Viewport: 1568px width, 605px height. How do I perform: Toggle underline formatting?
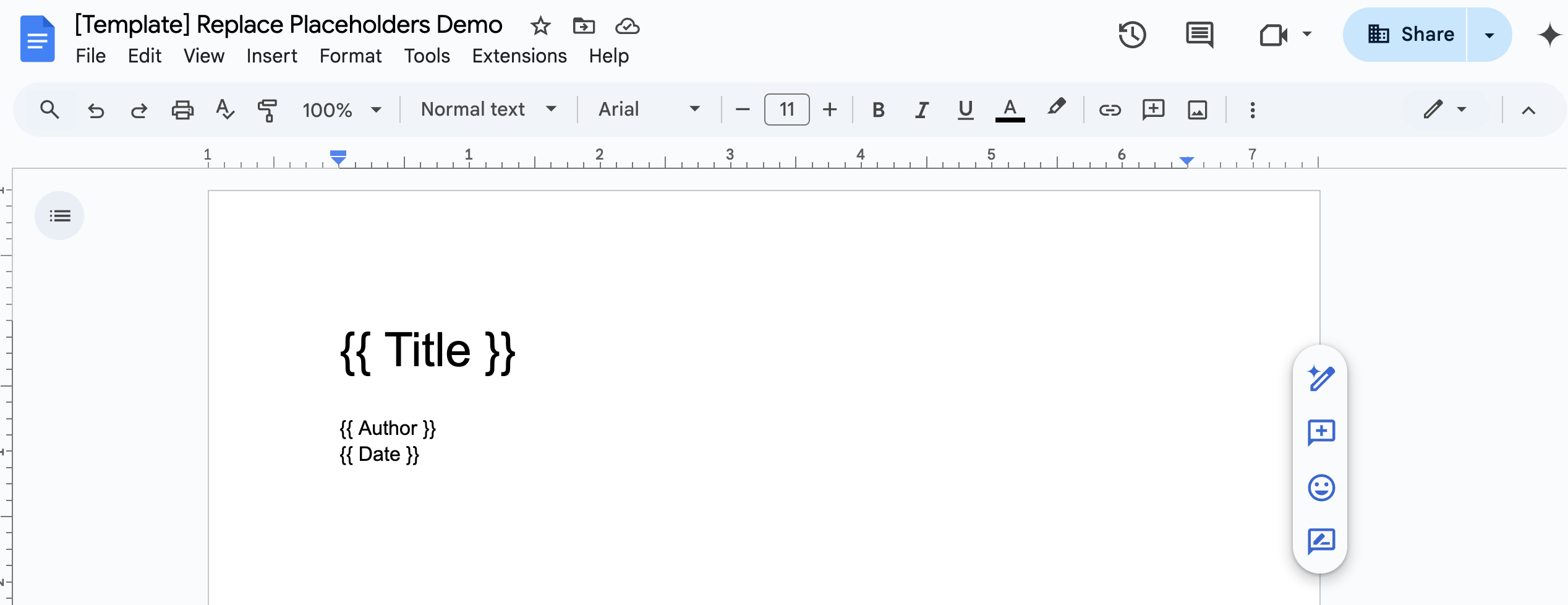click(x=965, y=110)
